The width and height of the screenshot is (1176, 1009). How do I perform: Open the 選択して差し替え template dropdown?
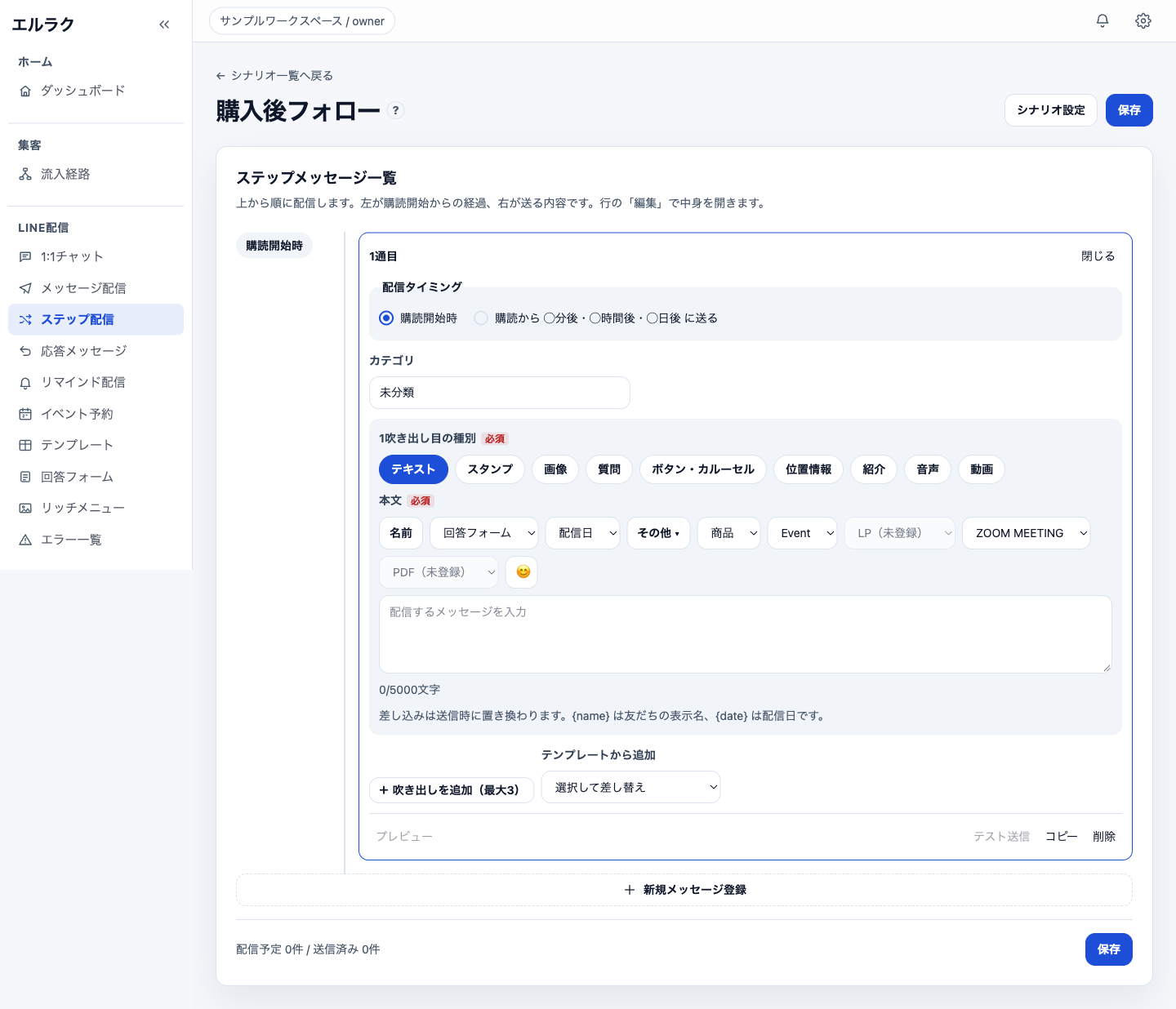(630, 787)
